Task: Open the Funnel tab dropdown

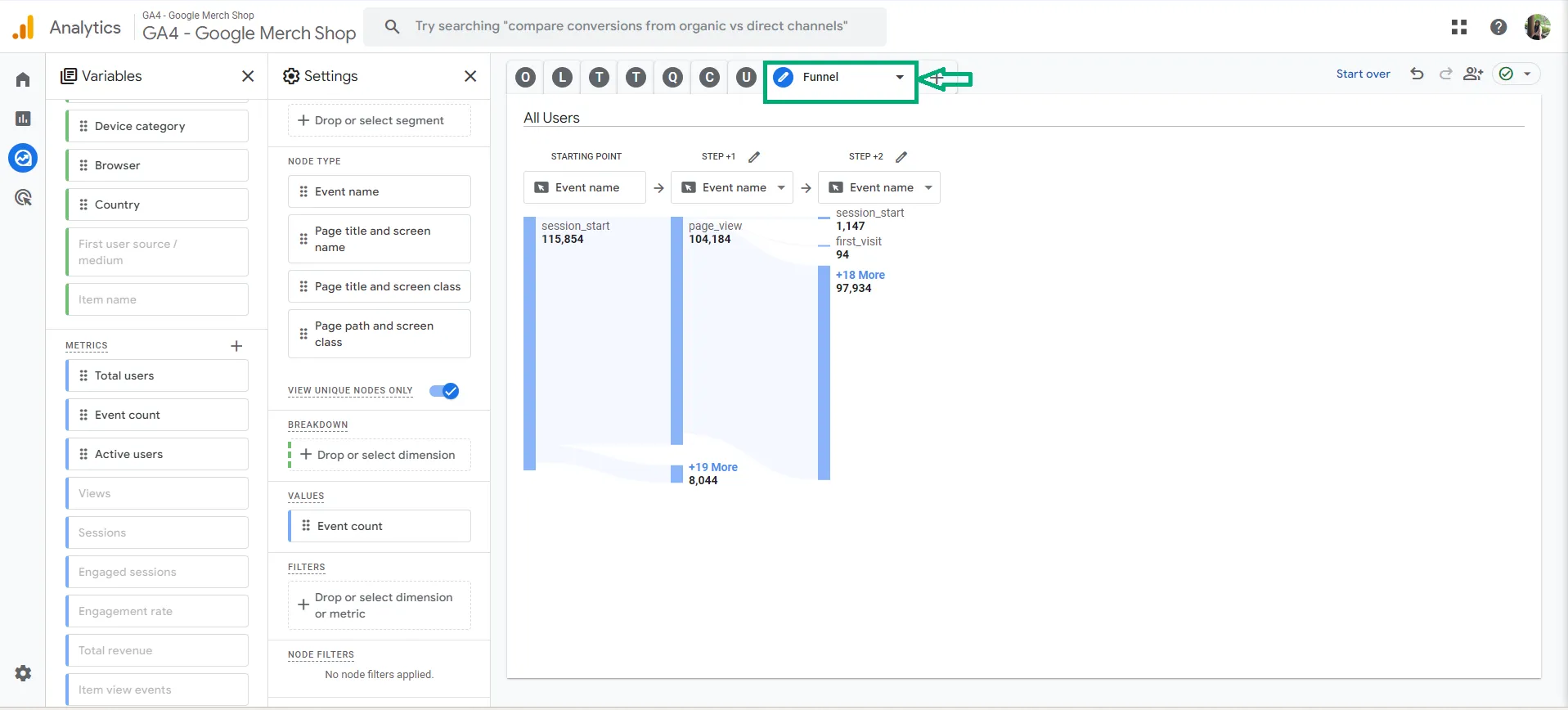Action: pos(900,77)
